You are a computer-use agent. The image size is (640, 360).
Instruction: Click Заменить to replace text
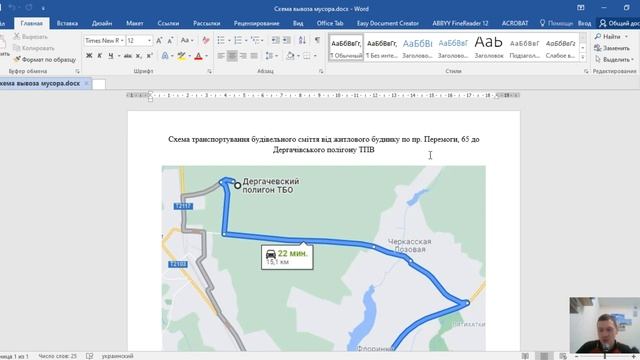pos(612,48)
